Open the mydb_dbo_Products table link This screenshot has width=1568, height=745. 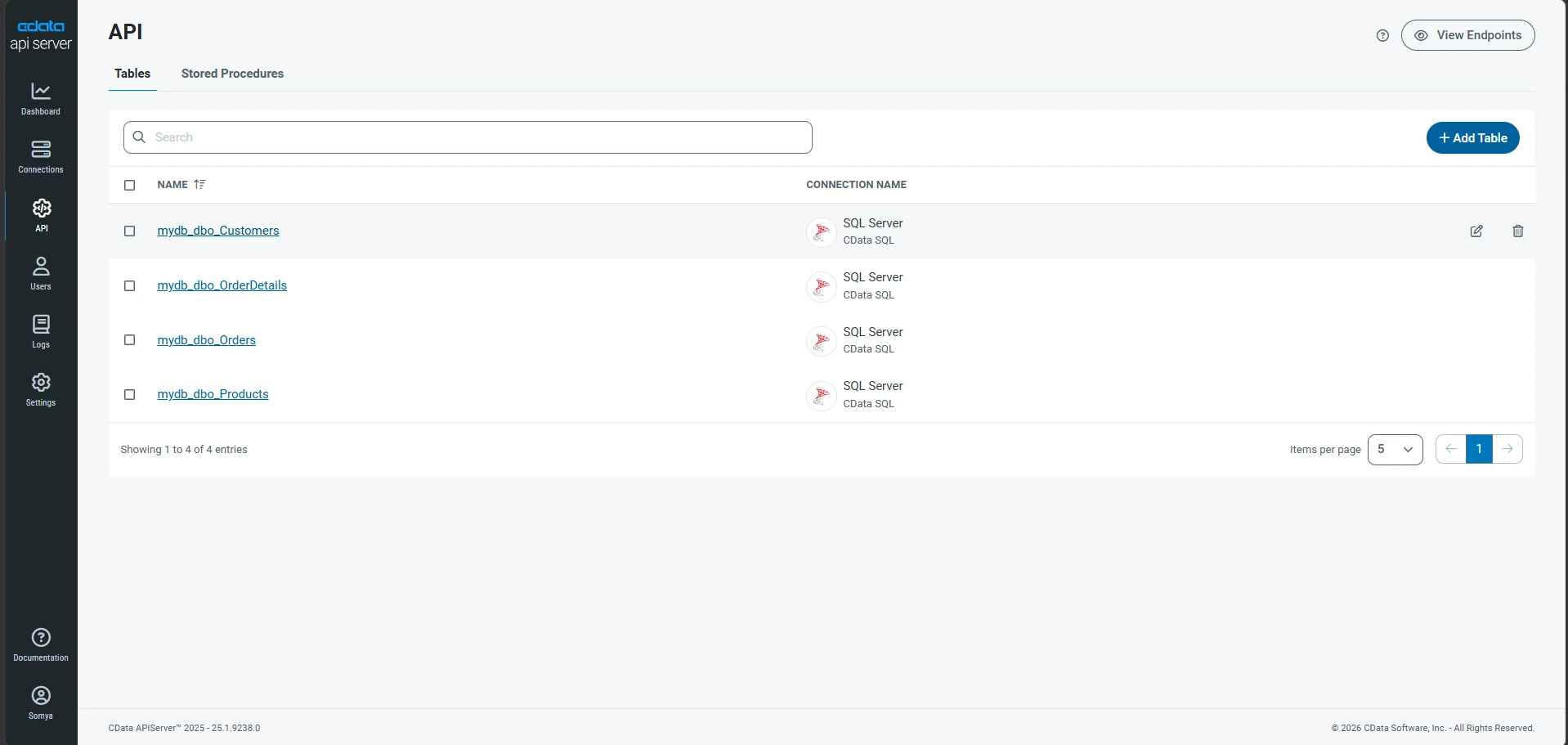click(x=213, y=394)
